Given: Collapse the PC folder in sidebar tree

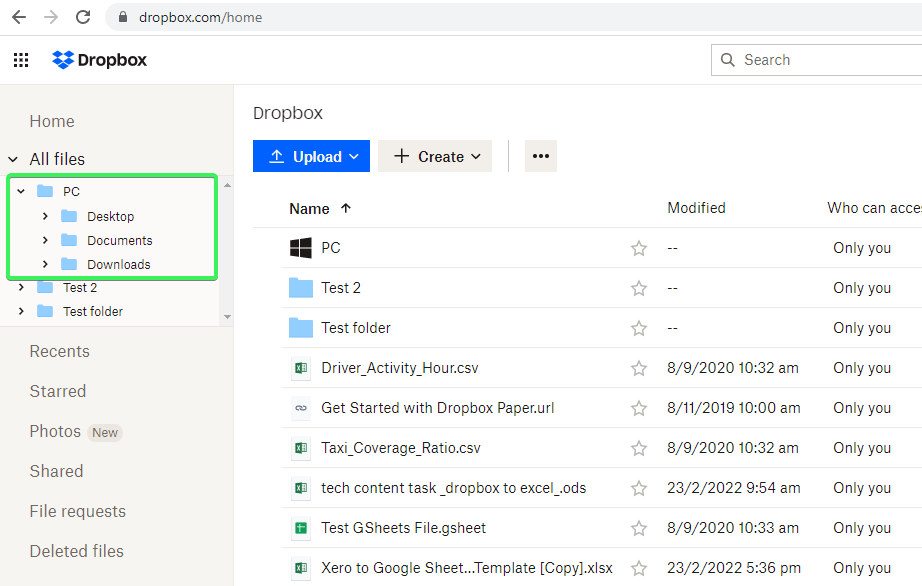Looking at the screenshot, I should [x=21, y=191].
